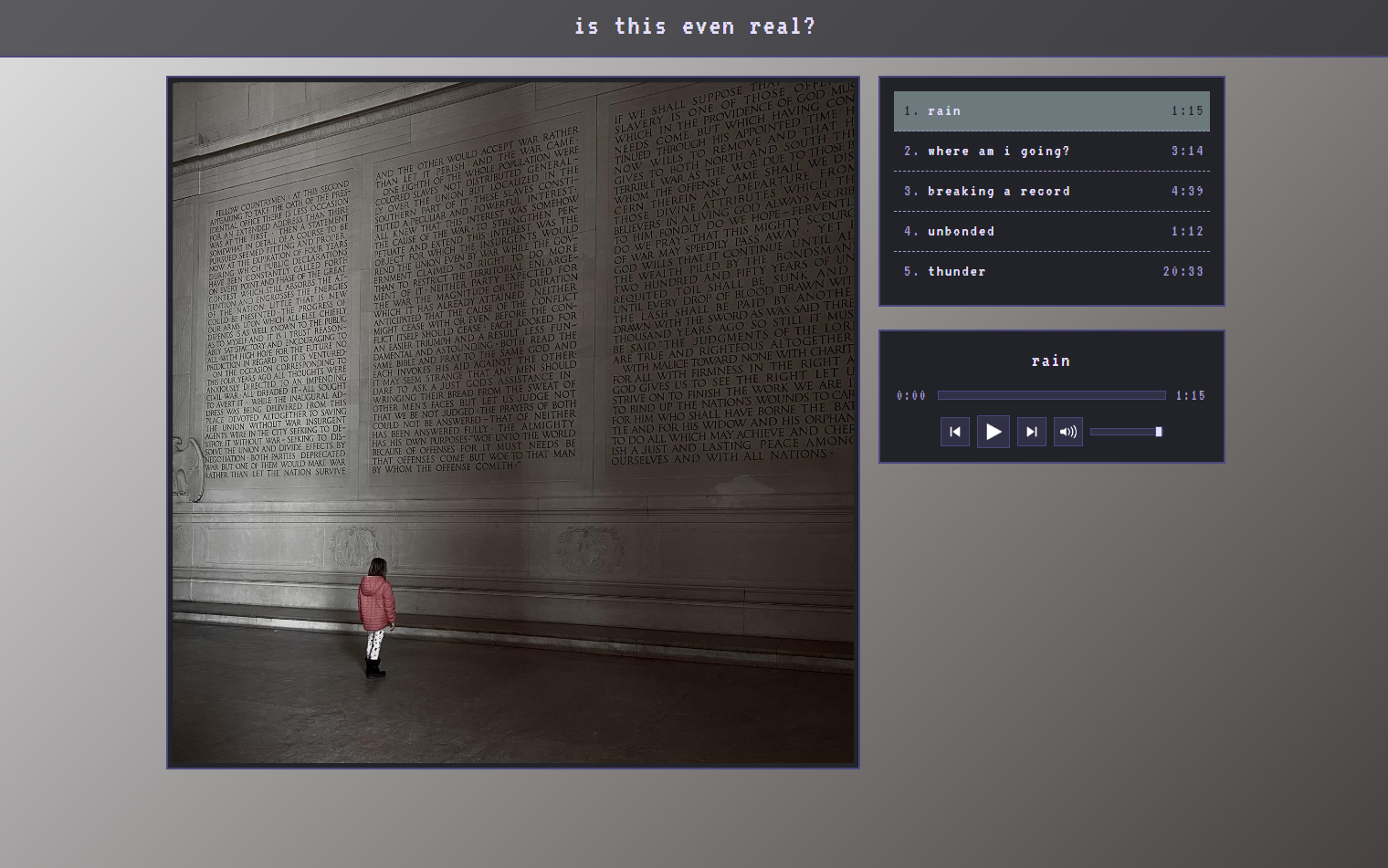
Task: Click the total time 1:15 beside progress bar
Action: [x=1191, y=396]
